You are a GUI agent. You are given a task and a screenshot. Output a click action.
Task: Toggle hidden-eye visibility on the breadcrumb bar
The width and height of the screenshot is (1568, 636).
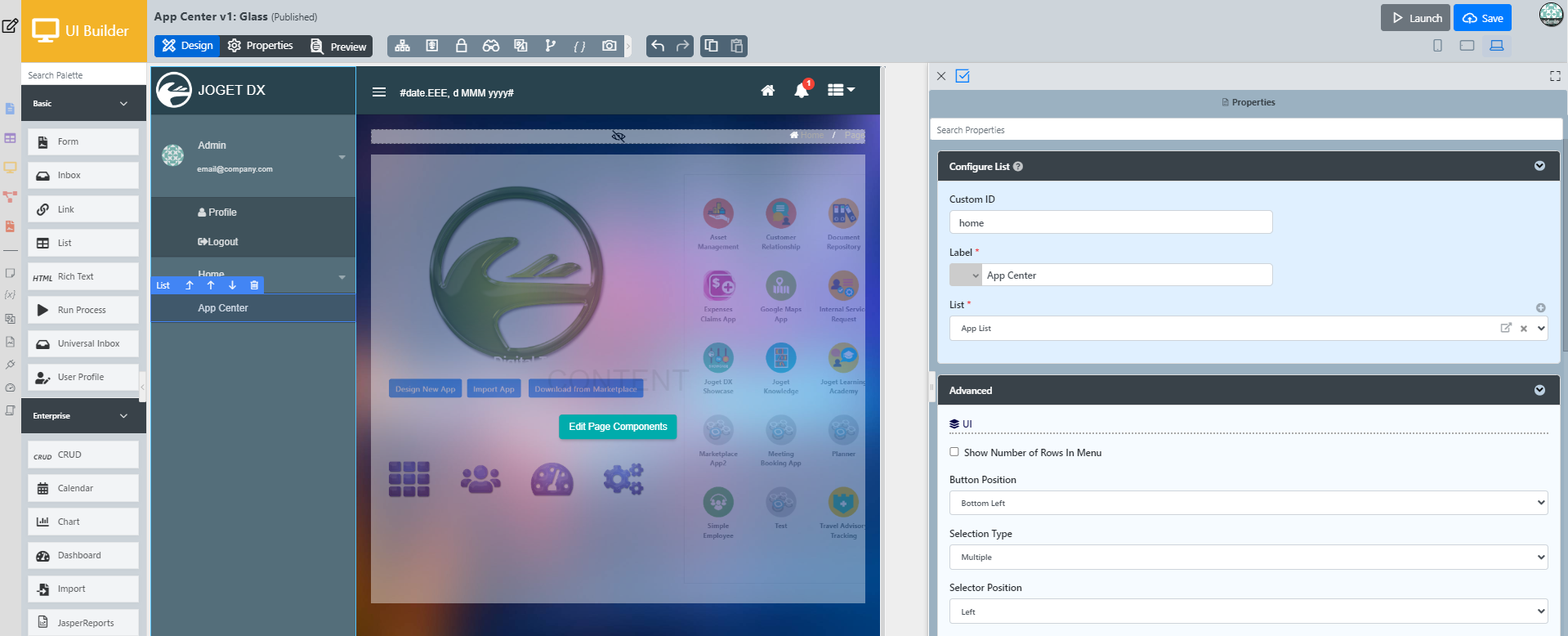tap(619, 136)
